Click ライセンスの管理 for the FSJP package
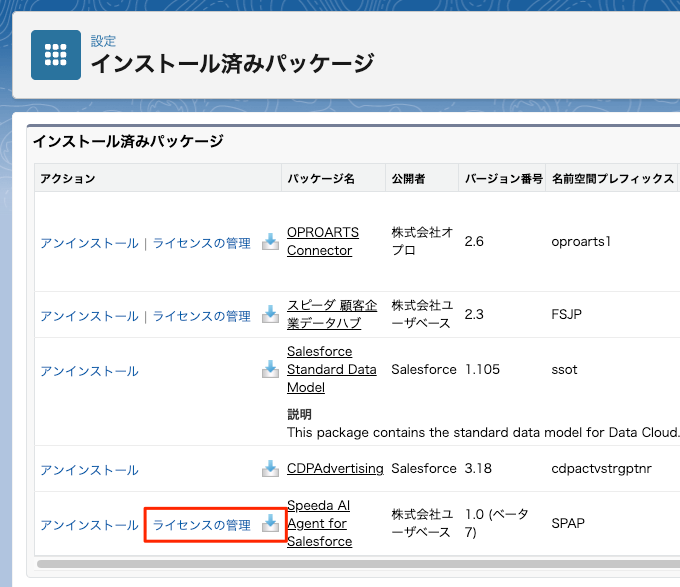Screen dimensions: 680x587 click(201, 316)
